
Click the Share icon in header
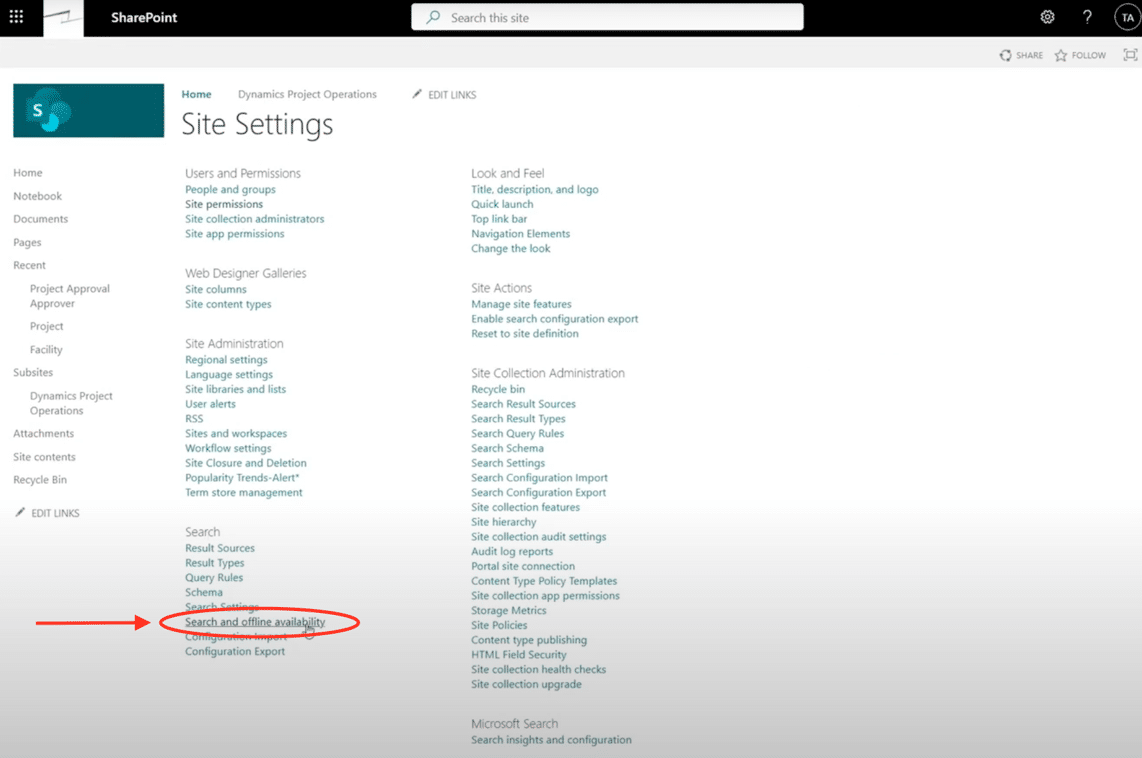(x=1005, y=56)
